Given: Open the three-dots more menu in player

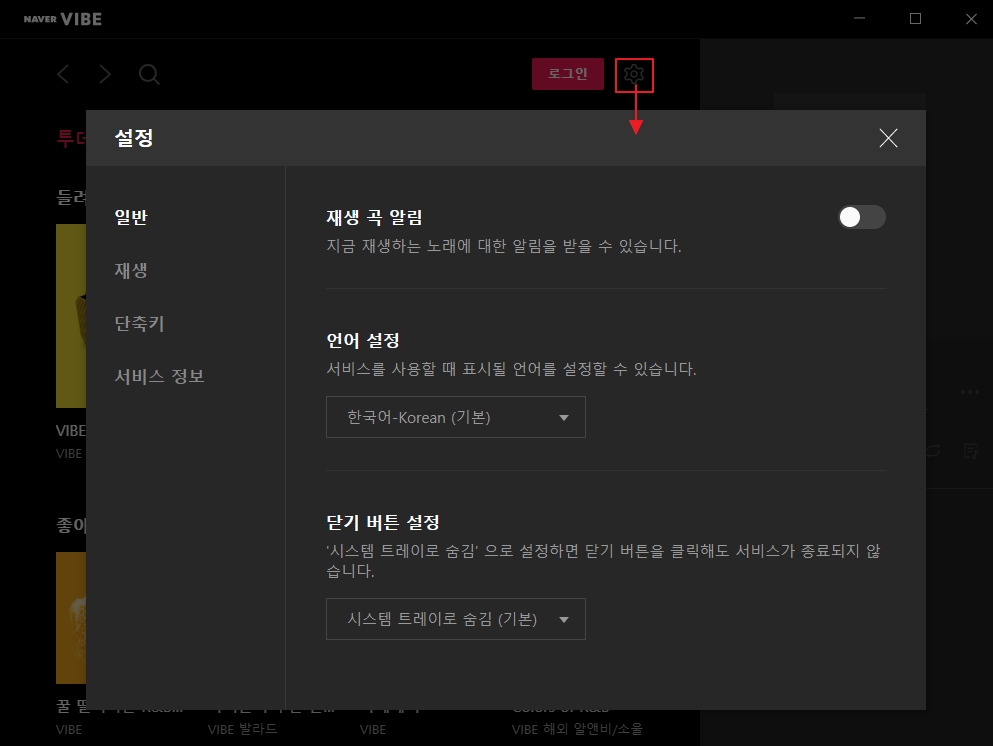Looking at the screenshot, I should point(970,392).
